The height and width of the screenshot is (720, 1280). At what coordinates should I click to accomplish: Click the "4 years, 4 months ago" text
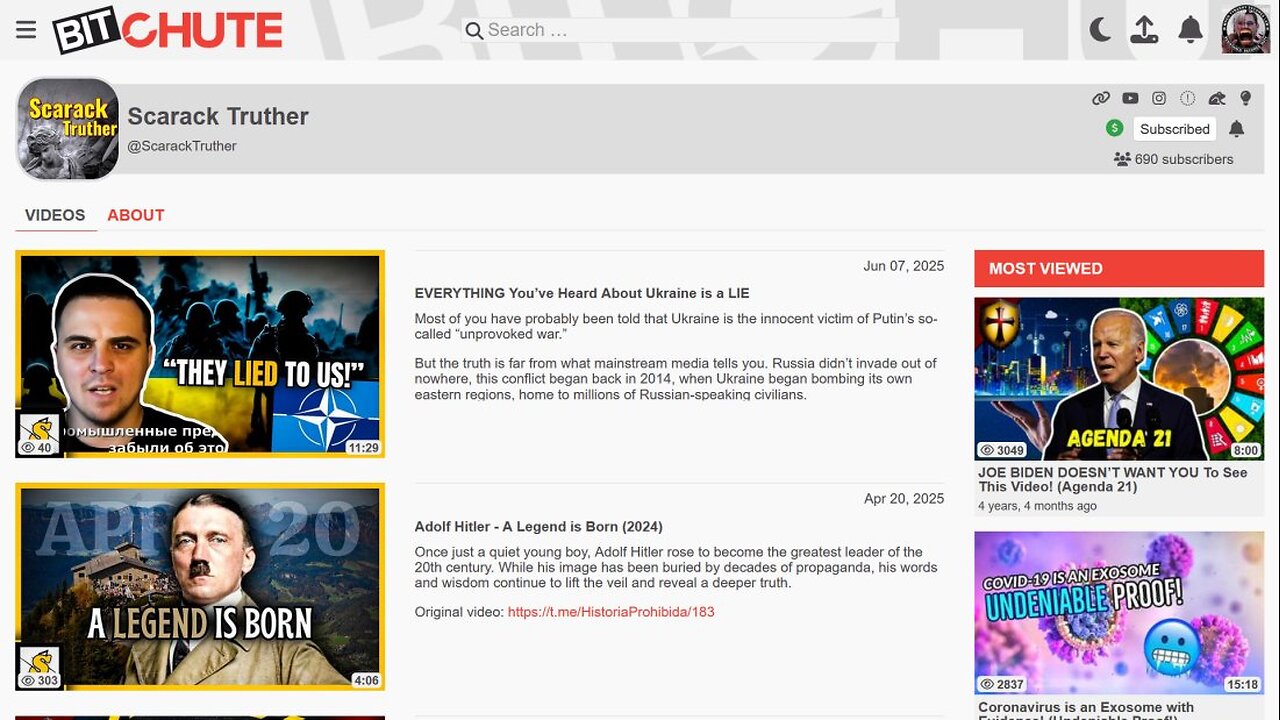1038,506
